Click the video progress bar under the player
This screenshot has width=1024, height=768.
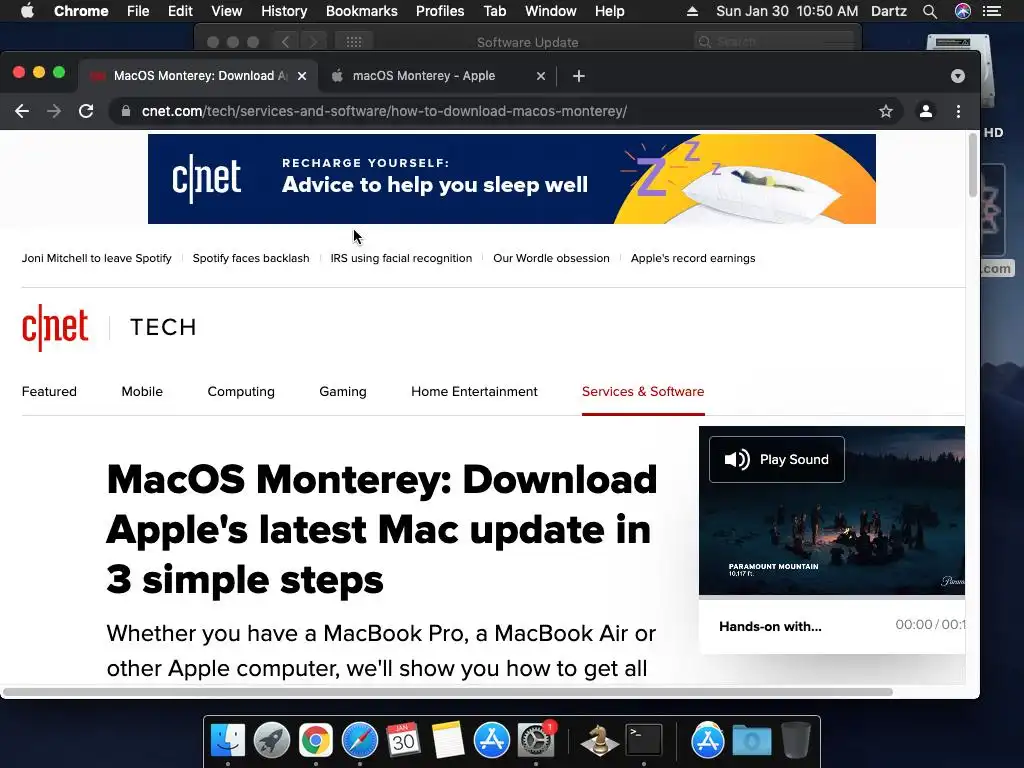tap(831, 597)
